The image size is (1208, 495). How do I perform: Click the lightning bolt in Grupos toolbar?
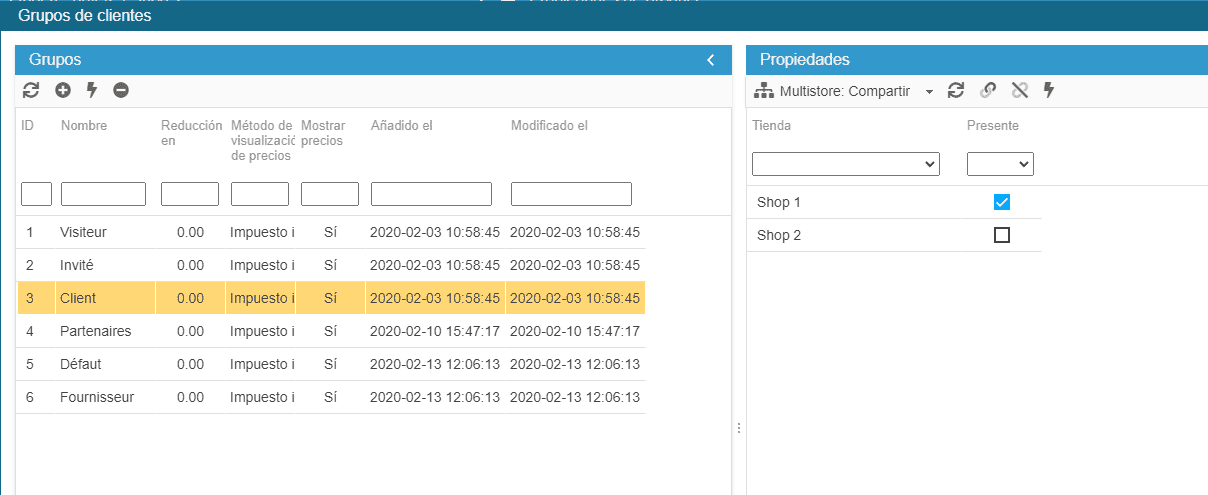92,90
